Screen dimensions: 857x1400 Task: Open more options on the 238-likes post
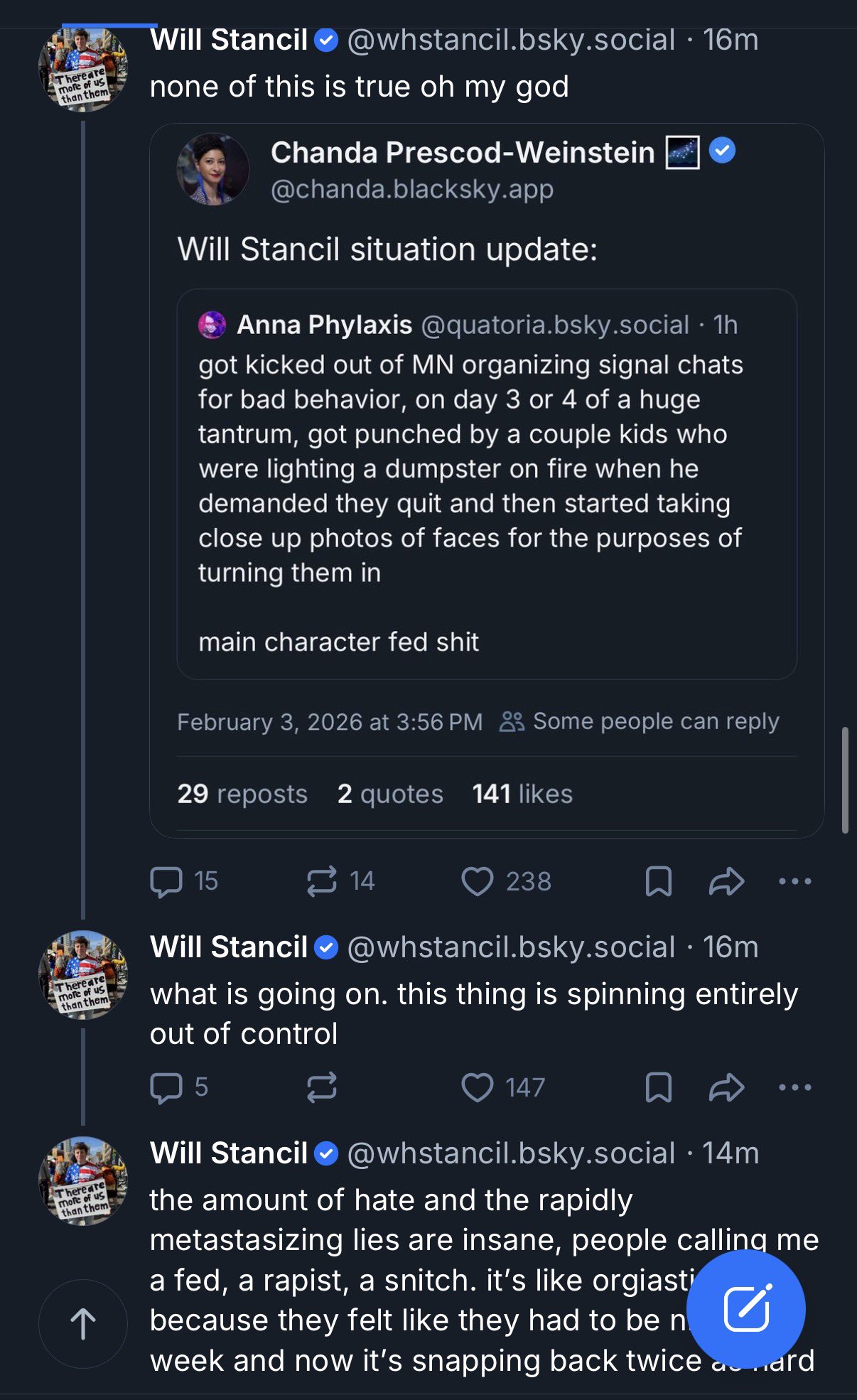click(x=794, y=881)
